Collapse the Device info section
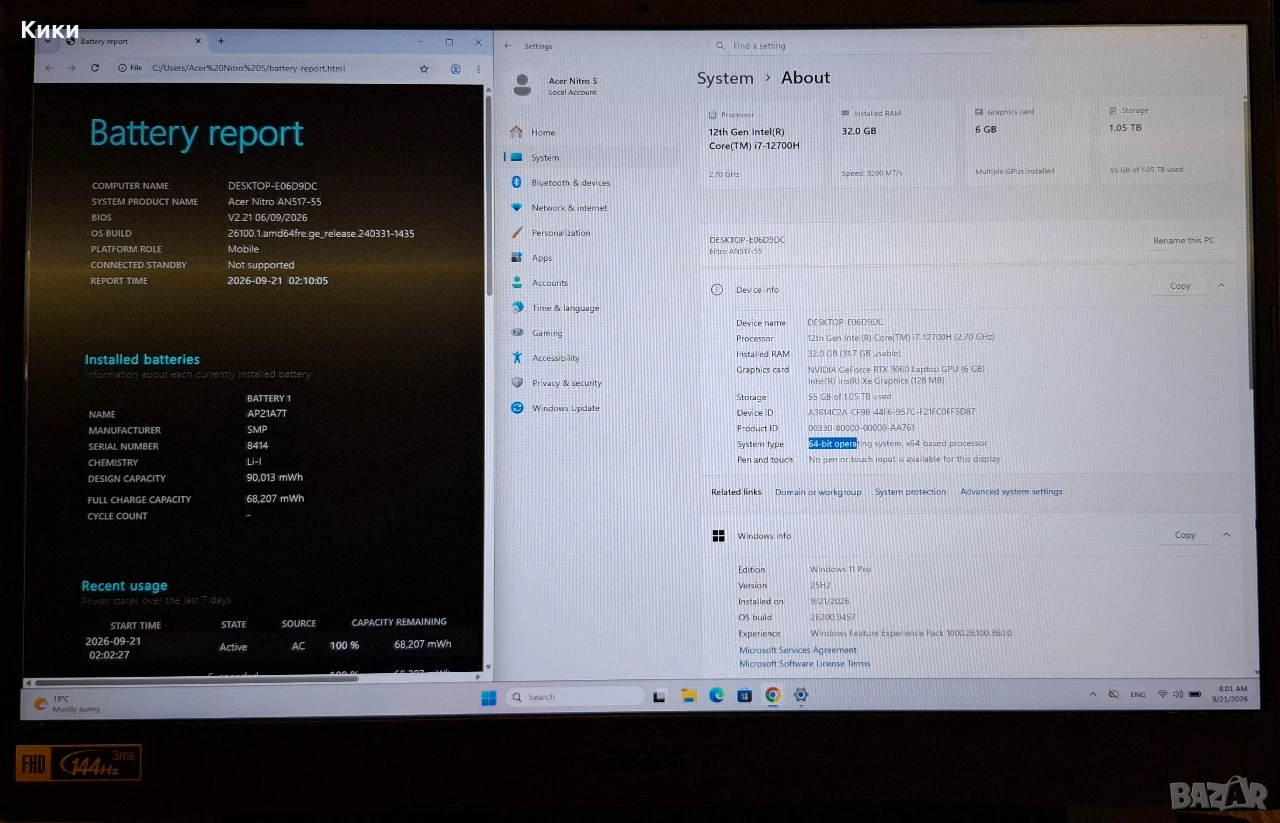Viewport: 1280px width, 823px height. (x=1221, y=286)
